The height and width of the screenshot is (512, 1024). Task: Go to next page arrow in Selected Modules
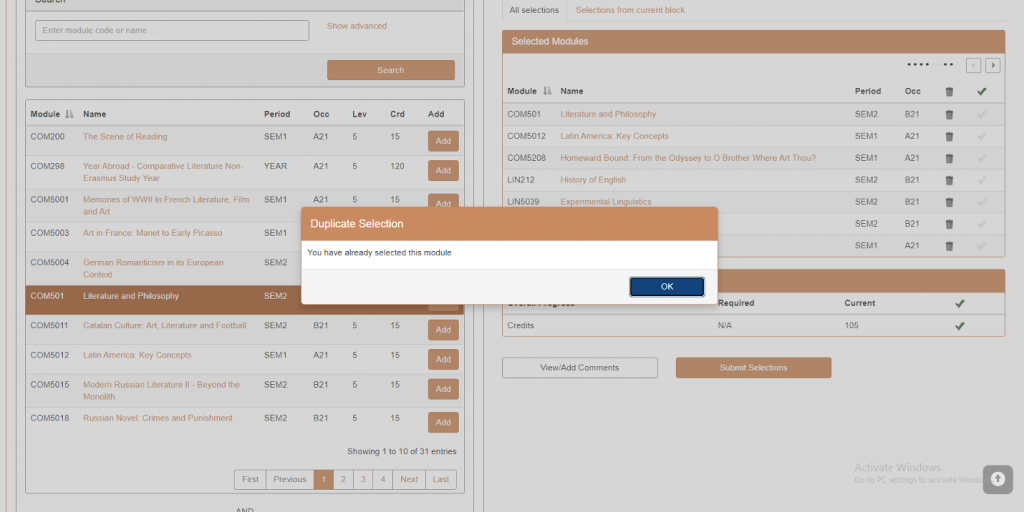point(992,66)
